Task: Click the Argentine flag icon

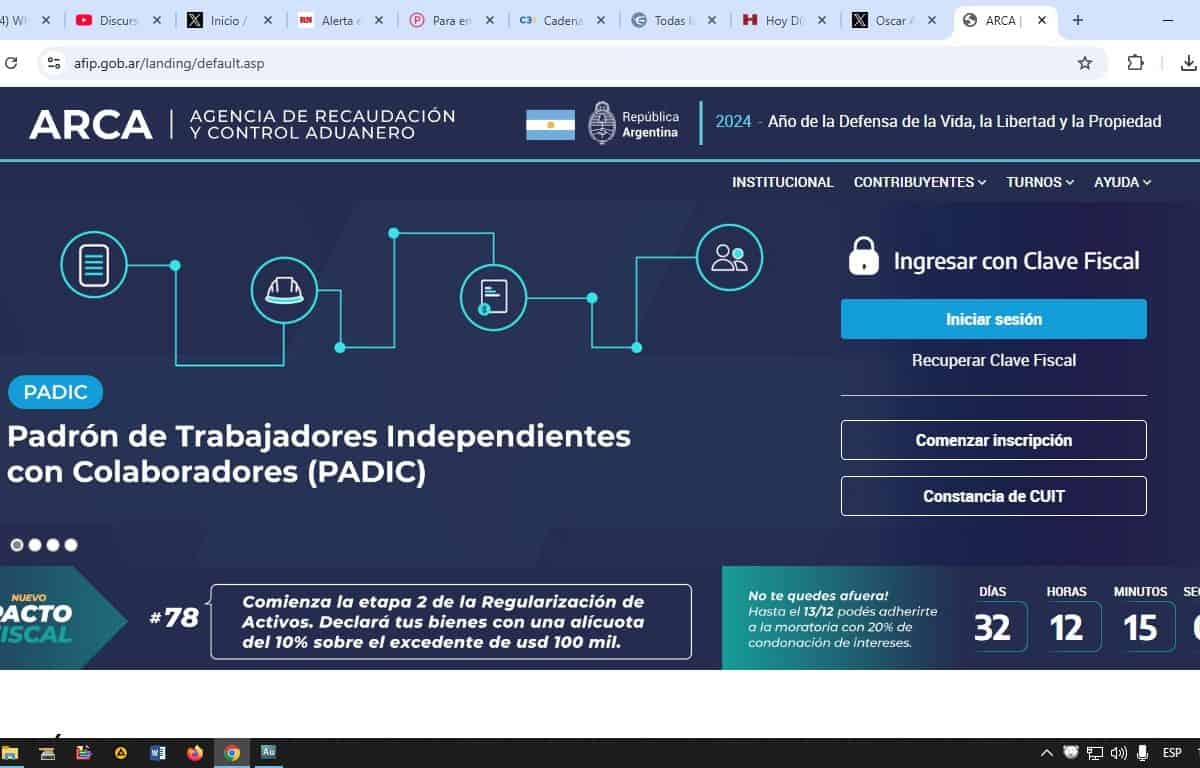Action: point(550,124)
